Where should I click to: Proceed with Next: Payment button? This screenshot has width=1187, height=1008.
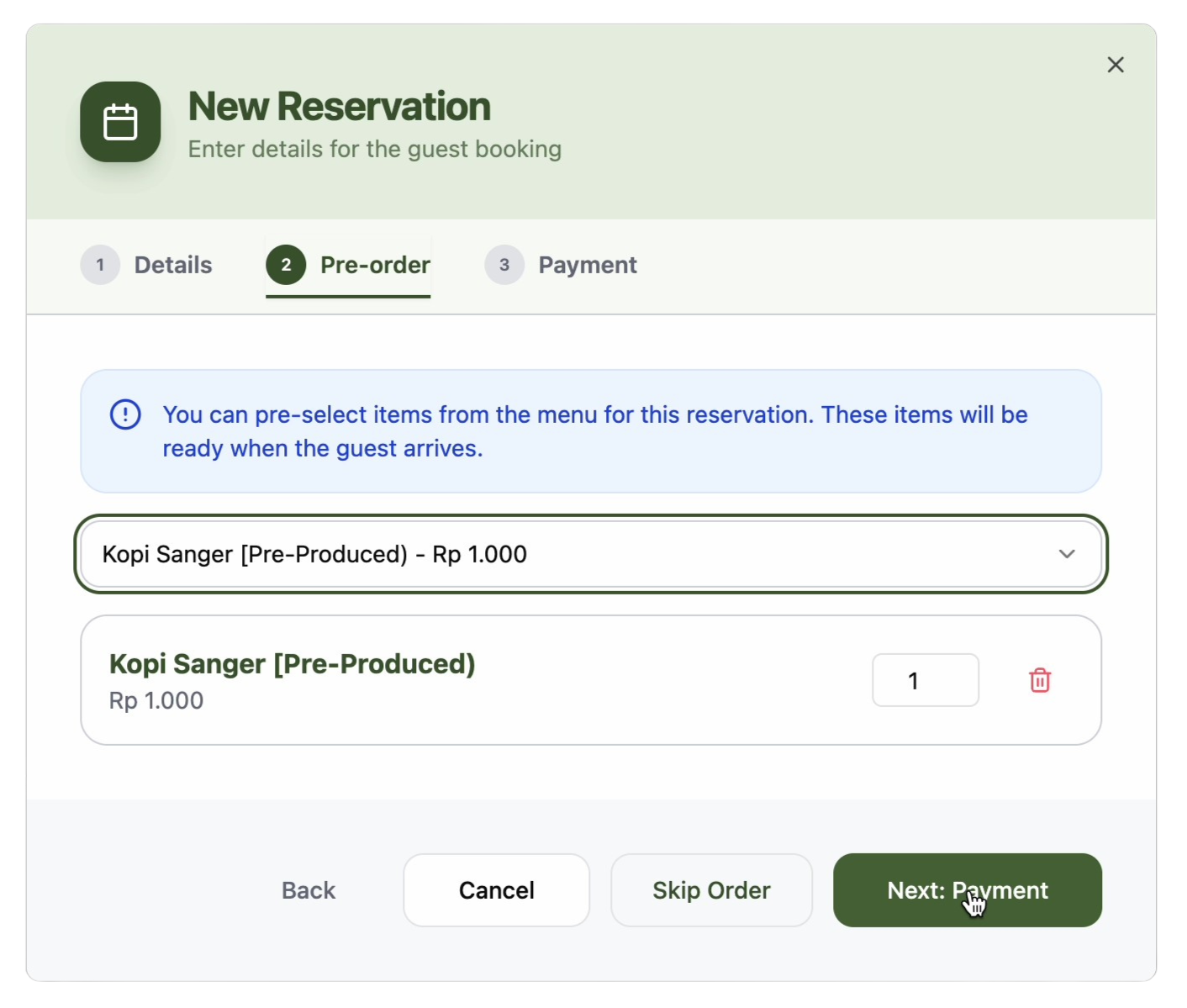967,890
